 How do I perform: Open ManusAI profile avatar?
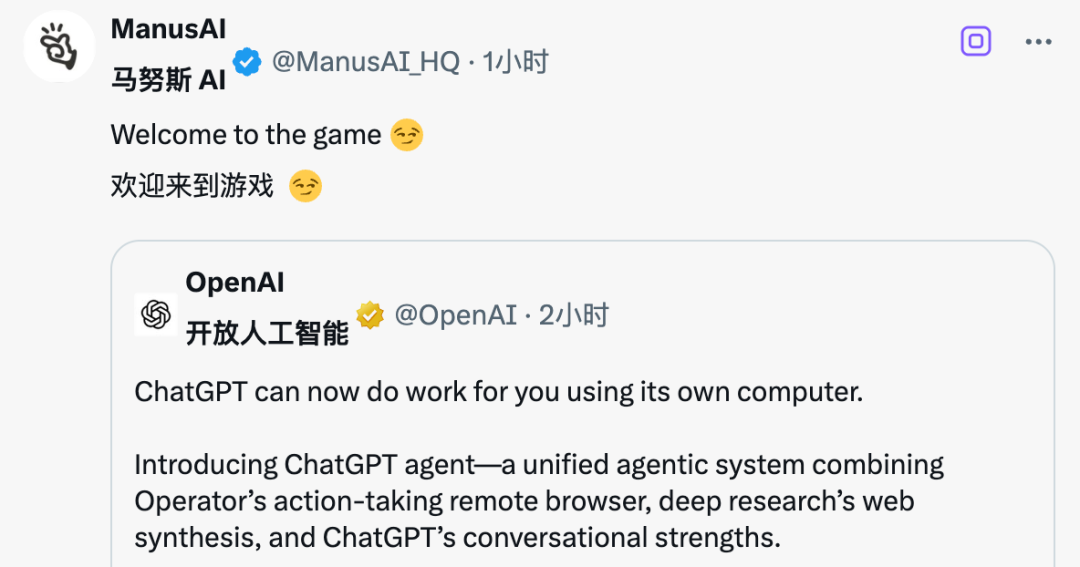[59, 46]
